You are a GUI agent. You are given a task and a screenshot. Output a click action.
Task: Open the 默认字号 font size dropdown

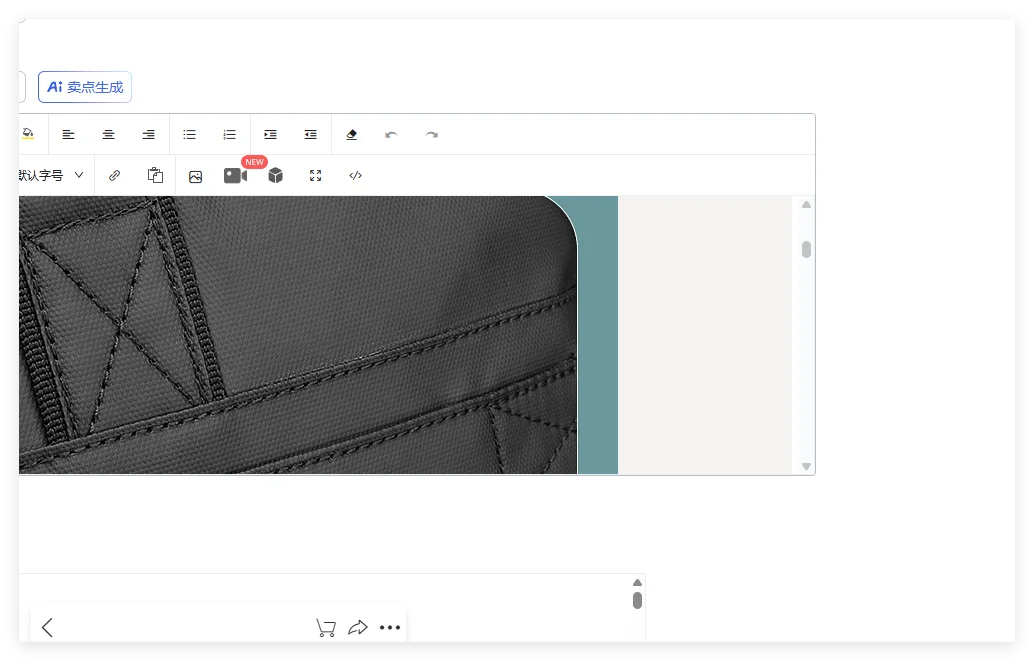pos(52,175)
